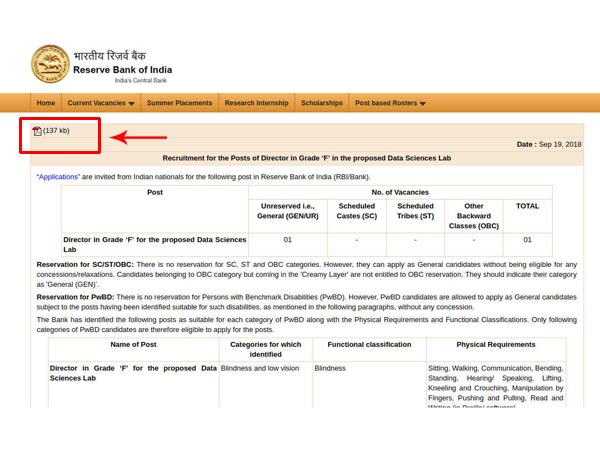Click the Blindness cell under Functional classification
Viewport: 600px width, 450px height.
330,368
